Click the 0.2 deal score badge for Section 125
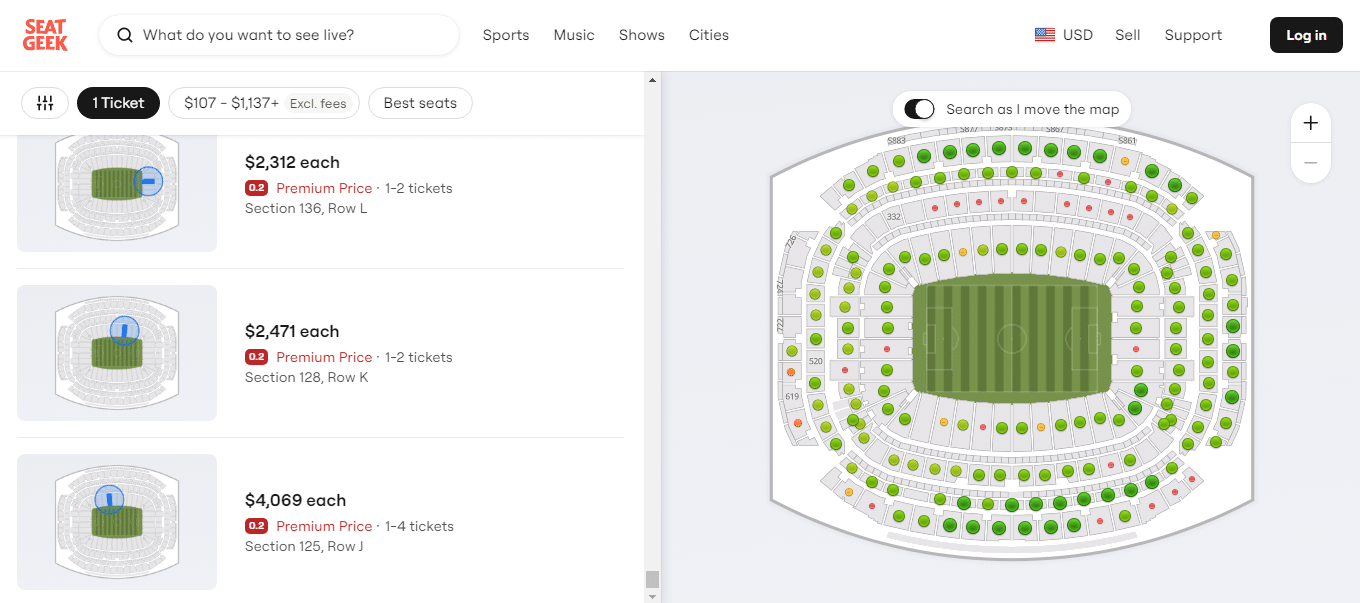Screen dimensions: 1360x603 click(x=257, y=526)
